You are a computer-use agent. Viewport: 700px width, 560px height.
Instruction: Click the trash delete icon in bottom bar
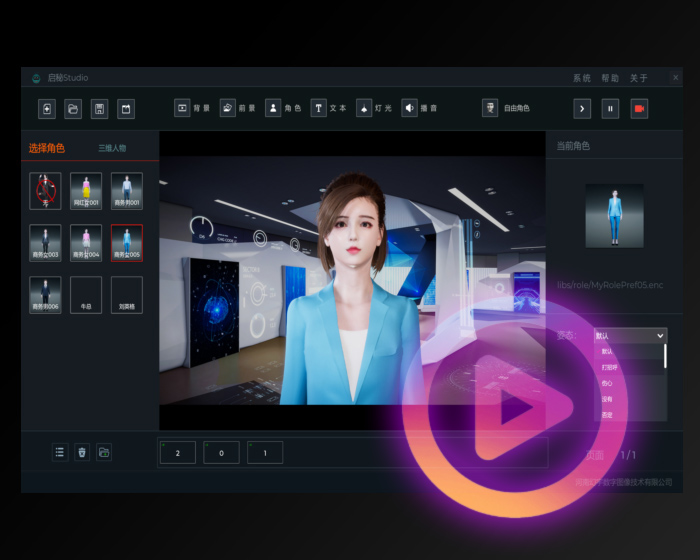click(82, 452)
